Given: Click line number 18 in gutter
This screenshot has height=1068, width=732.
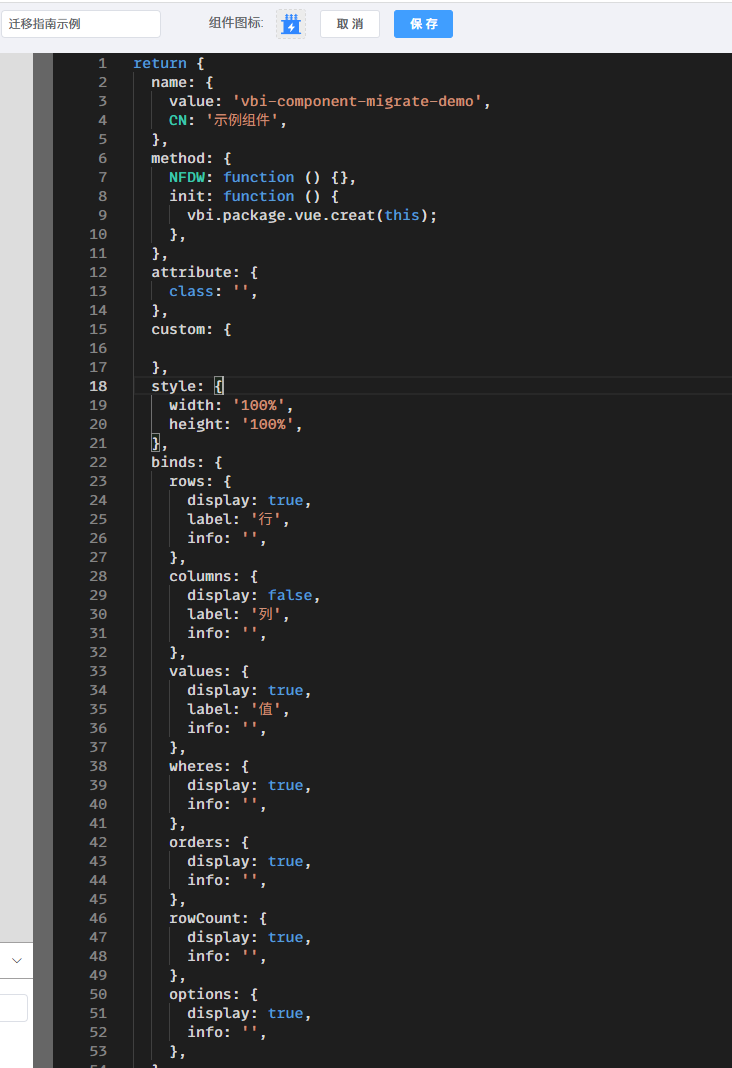Looking at the screenshot, I should pyautogui.click(x=98, y=386).
